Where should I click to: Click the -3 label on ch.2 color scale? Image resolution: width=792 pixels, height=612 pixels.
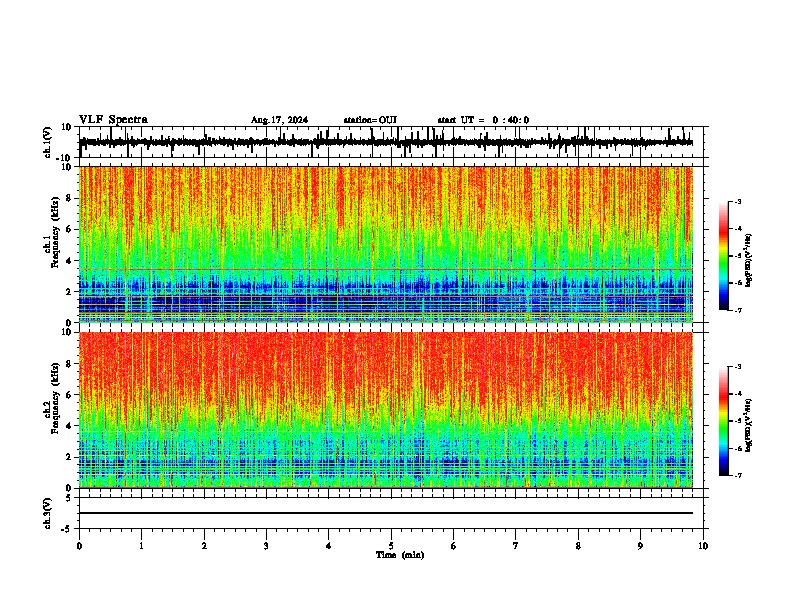[x=737, y=367]
